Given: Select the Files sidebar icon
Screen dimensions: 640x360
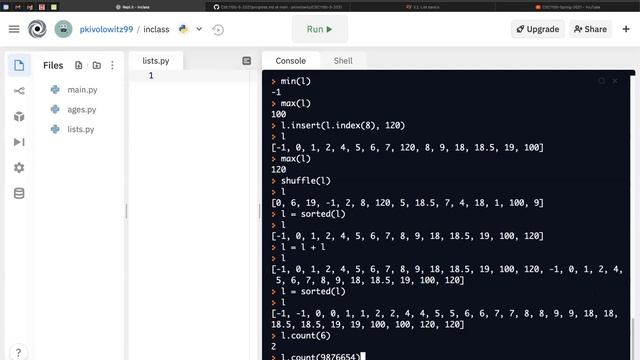Looking at the screenshot, I should tap(19, 65).
